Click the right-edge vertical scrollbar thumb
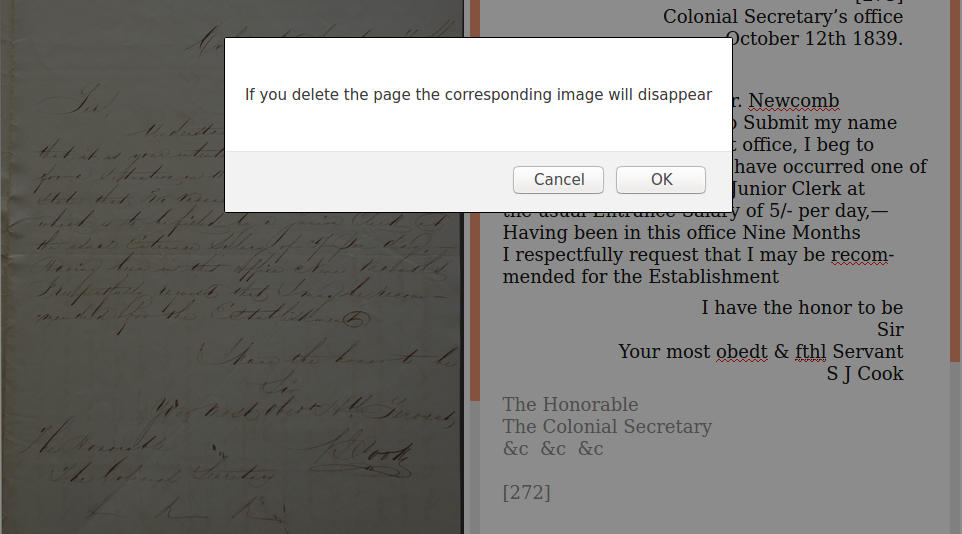Image resolution: width=962 pixels, height=534 pixels. tap(955, 181)
